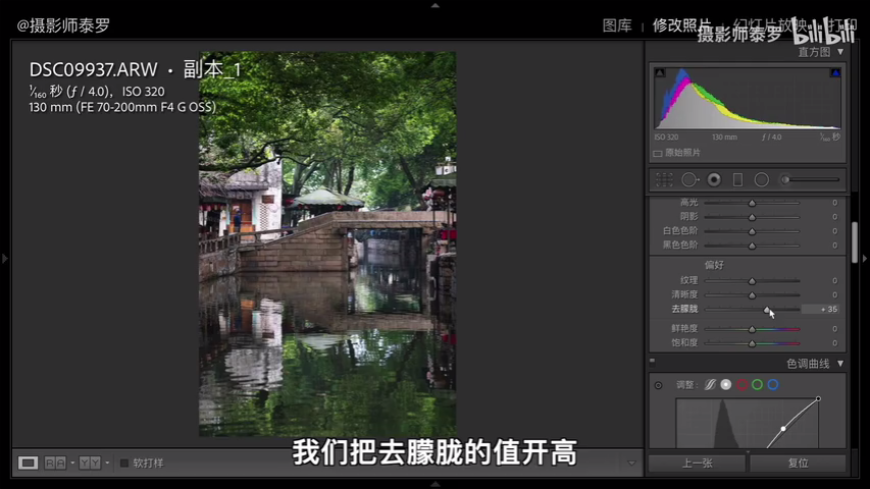Select the green channel curve circle
Image resolution: width=870 pixels, height=489 pixels.
(757, 385)
